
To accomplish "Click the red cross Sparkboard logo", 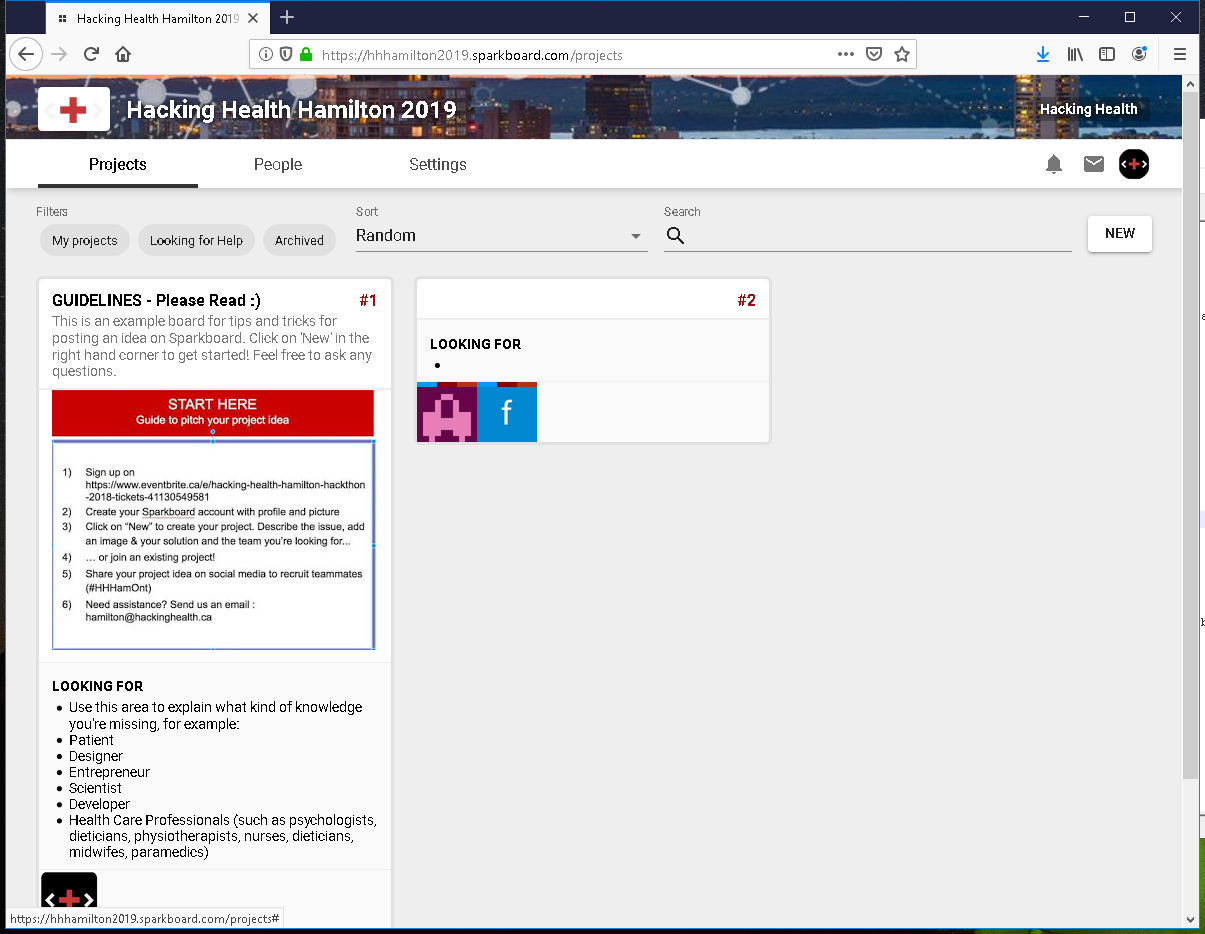I will click(x=74, y=110).
